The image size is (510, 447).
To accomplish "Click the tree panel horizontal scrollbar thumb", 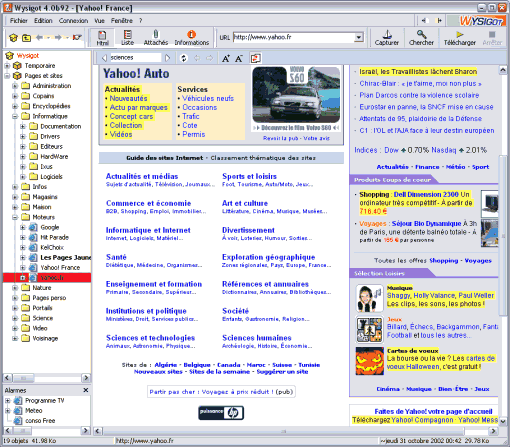I will pyautogui.click(x=24, y=378).
